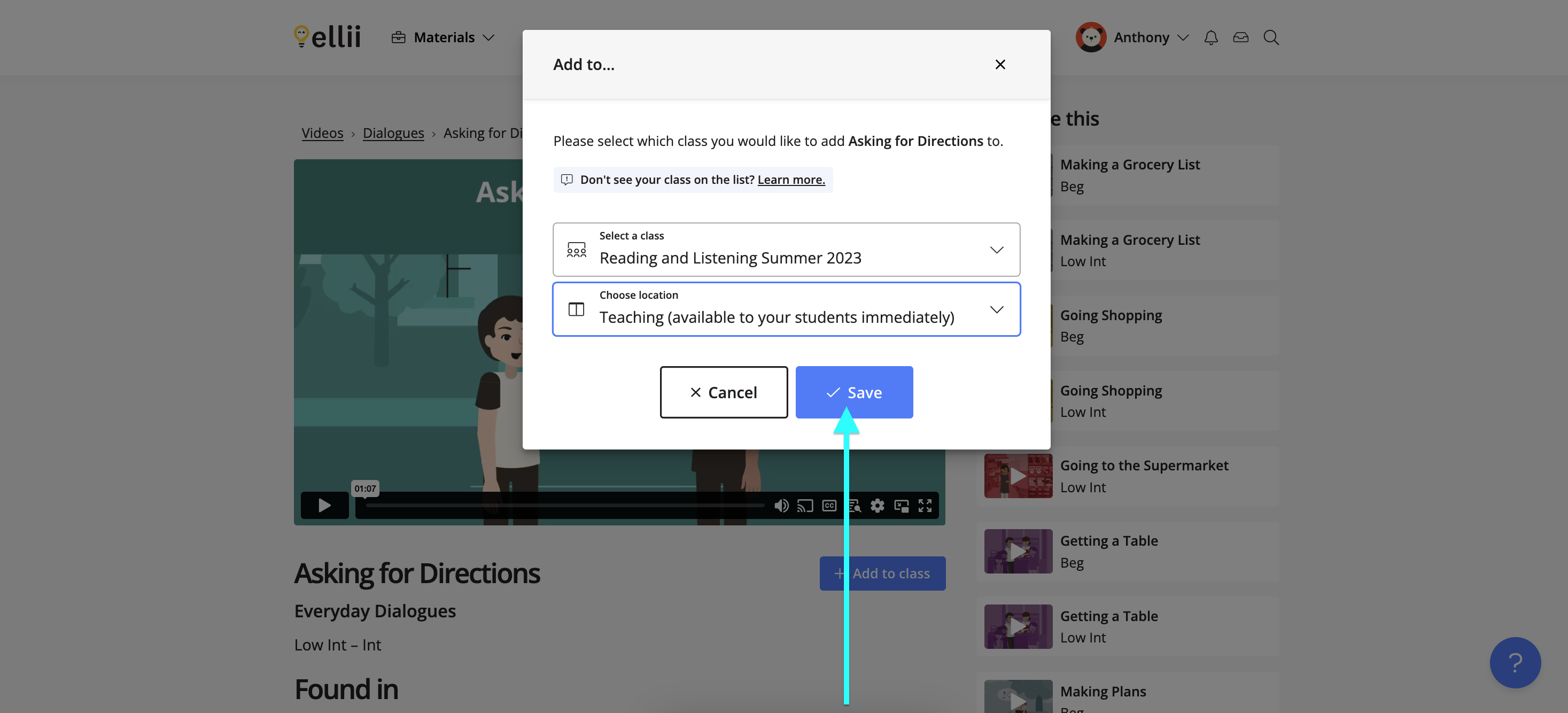Open the Materials menu

[x=443, y=38]
